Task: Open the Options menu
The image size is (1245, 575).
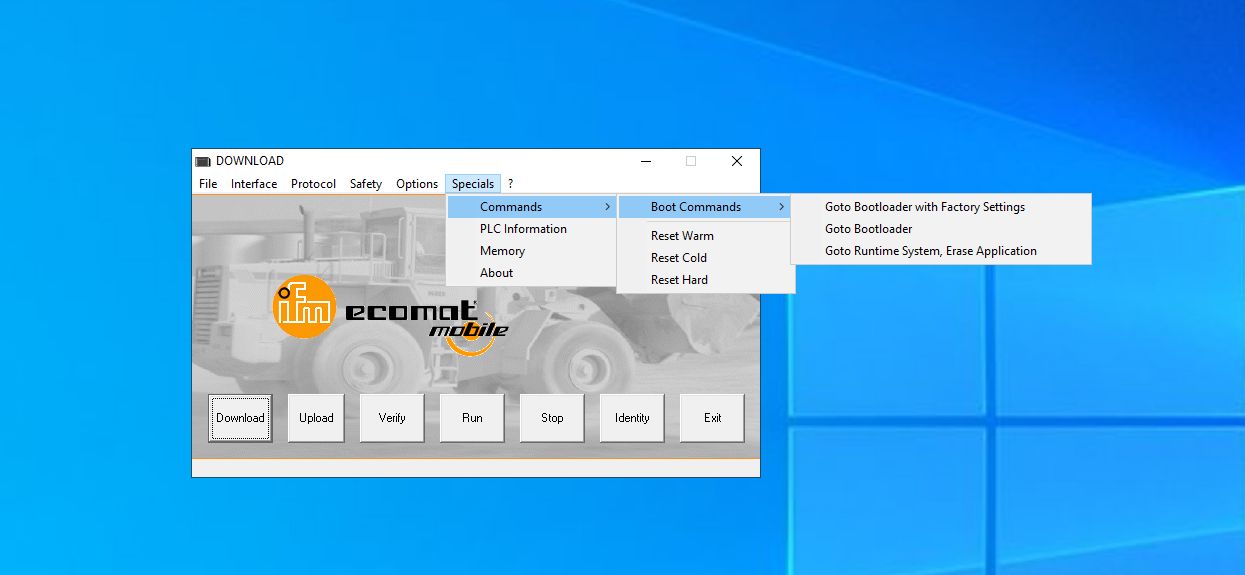Action: [416, 184]
